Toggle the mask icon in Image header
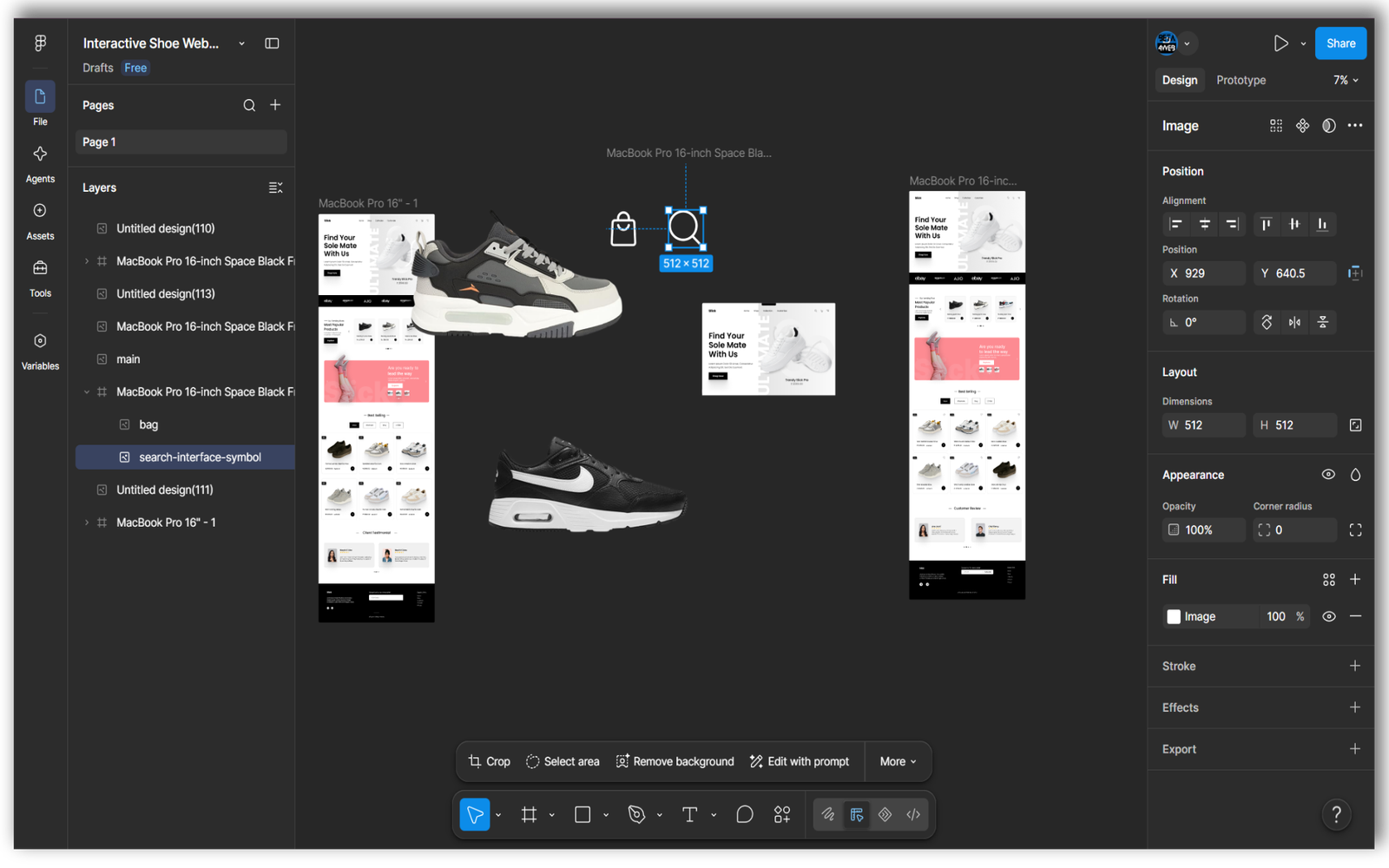Viewport: 1389px width, 868px height. pyautogui.click(x=1328, y=126)
